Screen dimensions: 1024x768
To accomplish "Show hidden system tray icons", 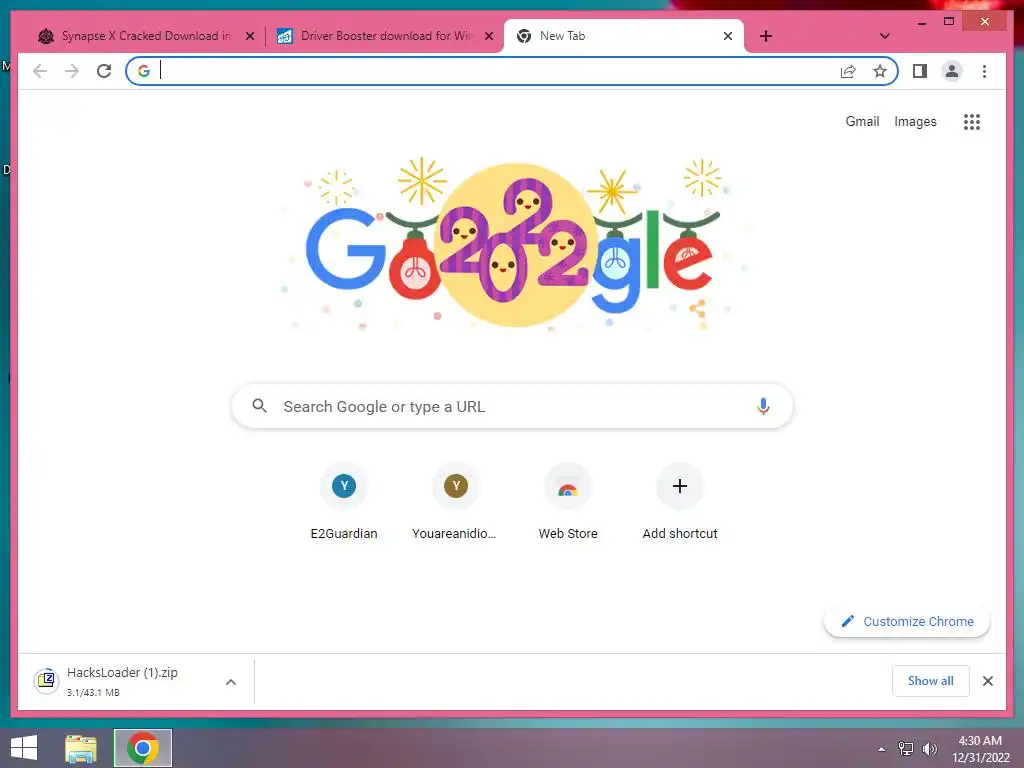I will (x=881, y=749).
